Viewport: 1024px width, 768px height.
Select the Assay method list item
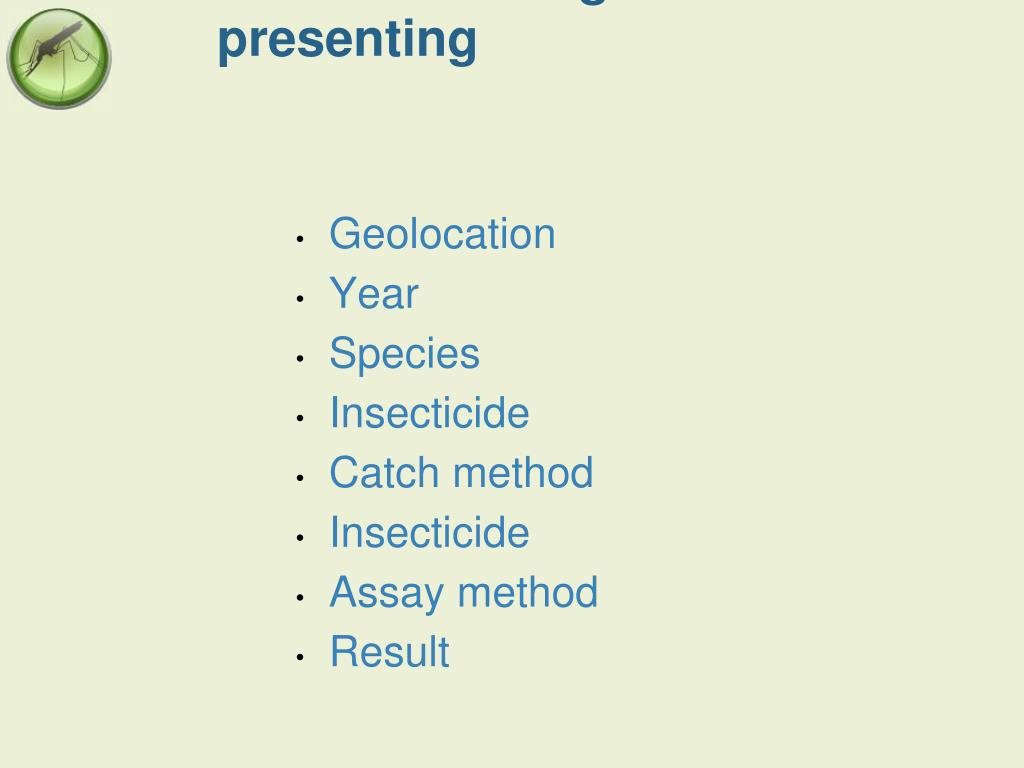coord(464,594)
